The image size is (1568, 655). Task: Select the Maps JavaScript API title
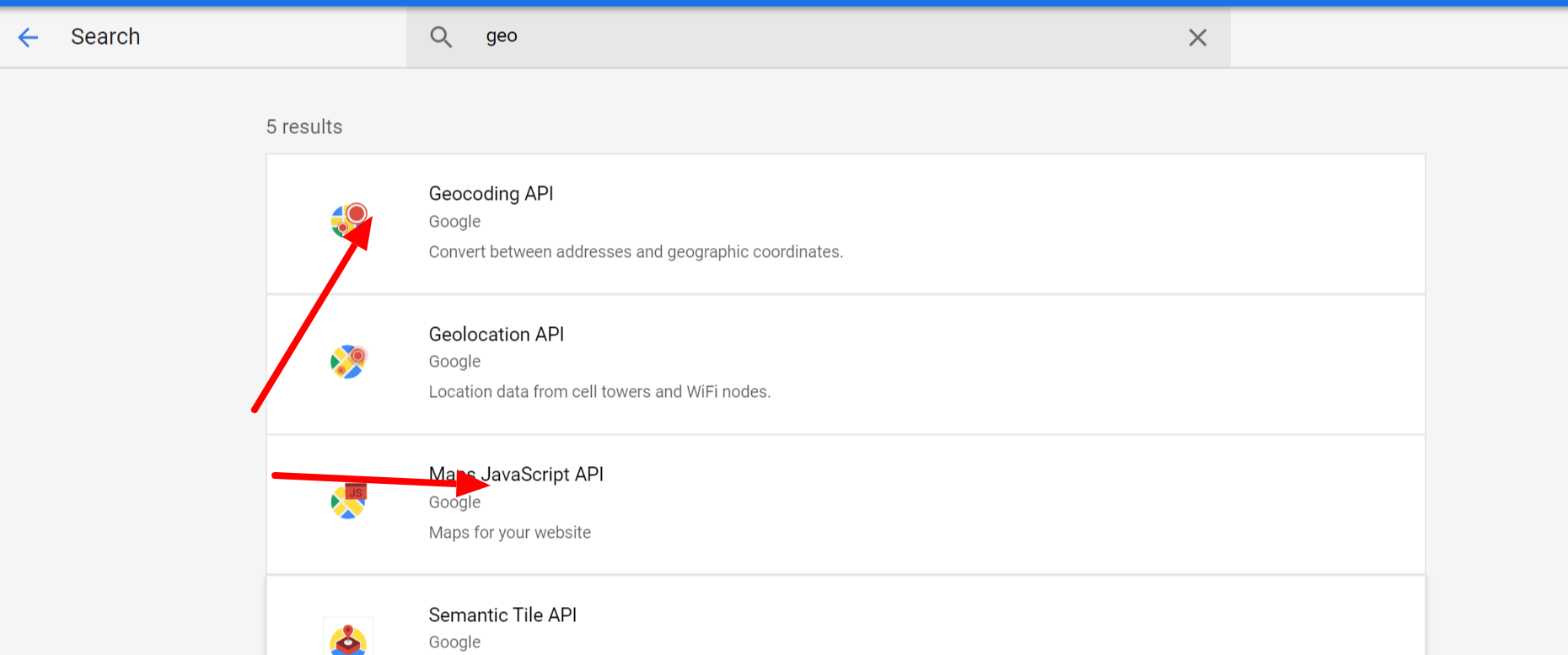(x=516, y=475)
